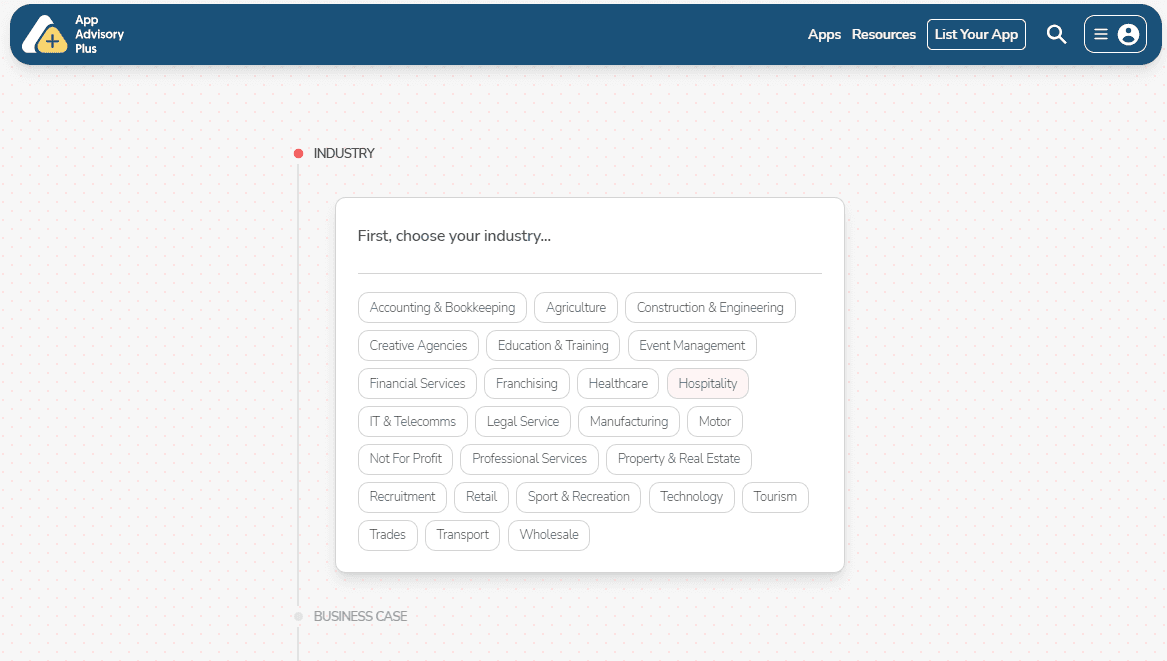Open the Apps menu

(x=824, y=35)
